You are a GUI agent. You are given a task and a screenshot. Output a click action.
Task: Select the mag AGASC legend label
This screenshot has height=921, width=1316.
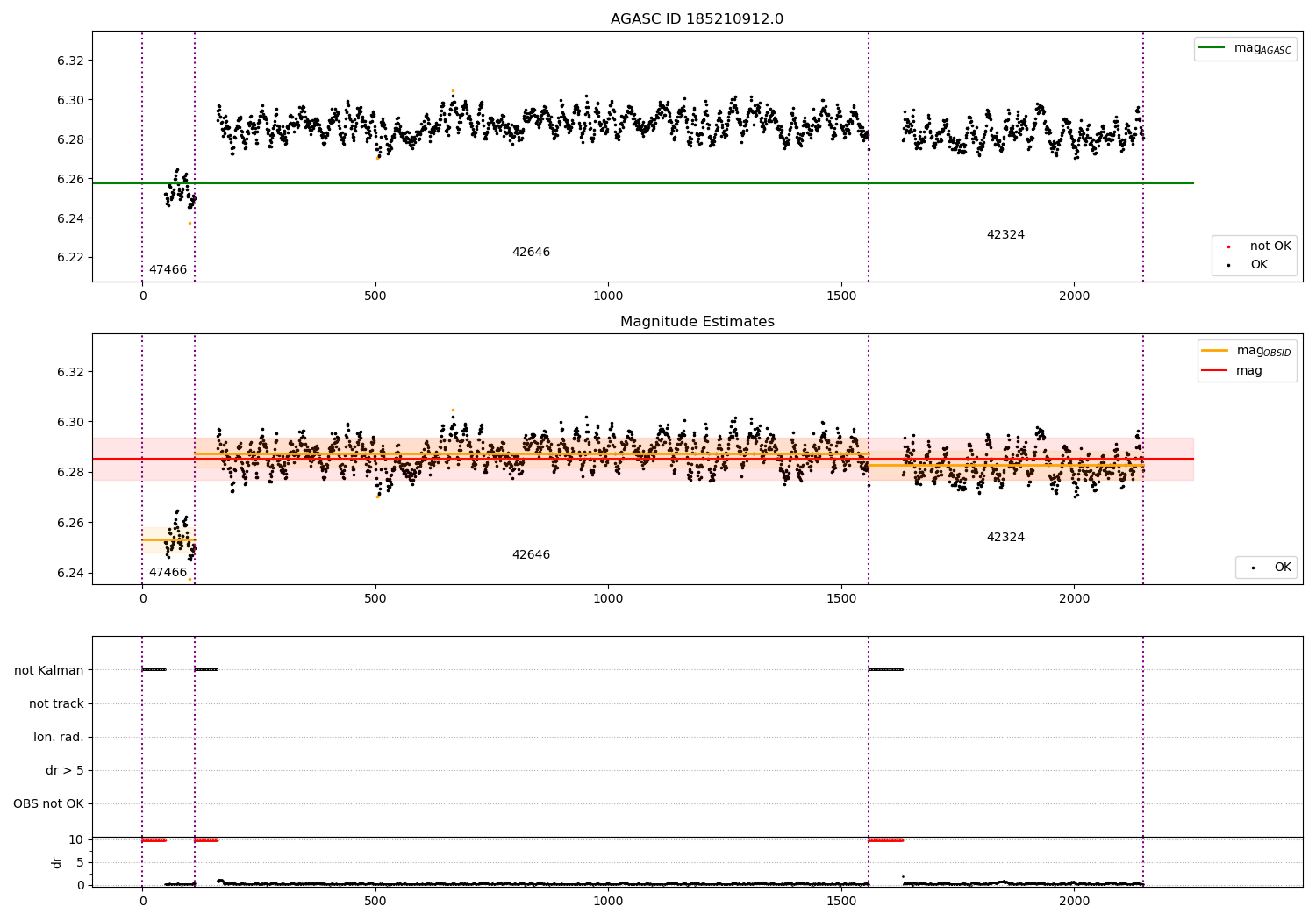tap(1262, 48)
